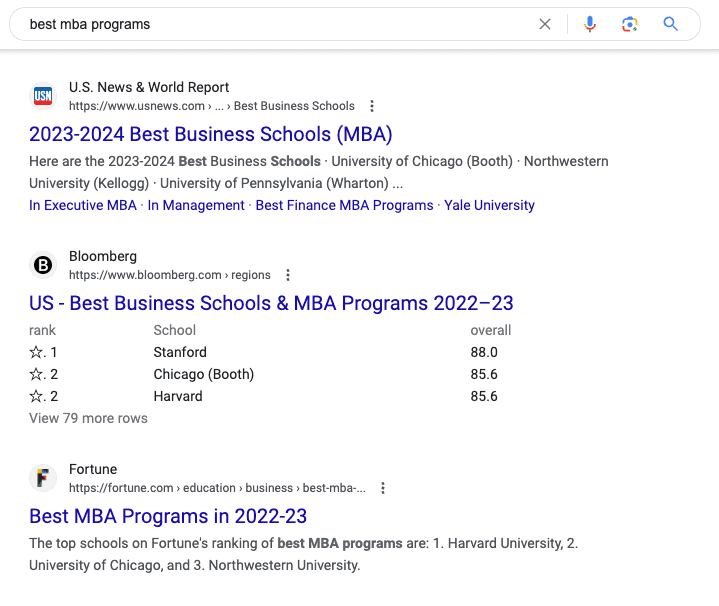This screenshot has width=719, height=606.
Task: Open the 'Best MBA Programs in 2022-23' link
Action: (x=168, y=516)
